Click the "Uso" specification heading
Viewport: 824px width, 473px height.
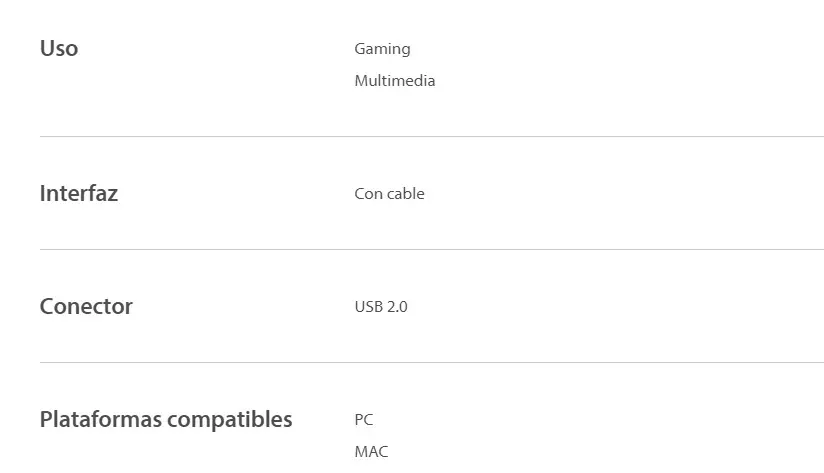tap(59, 49)
